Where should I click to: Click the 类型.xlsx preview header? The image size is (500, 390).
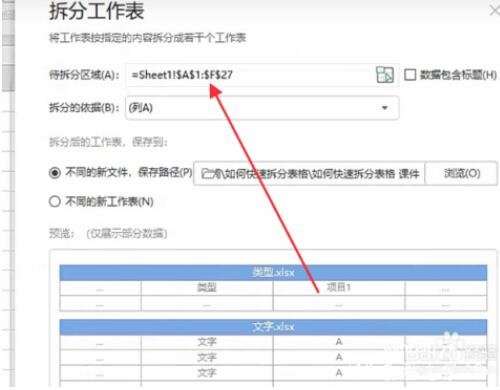[273, 273]
